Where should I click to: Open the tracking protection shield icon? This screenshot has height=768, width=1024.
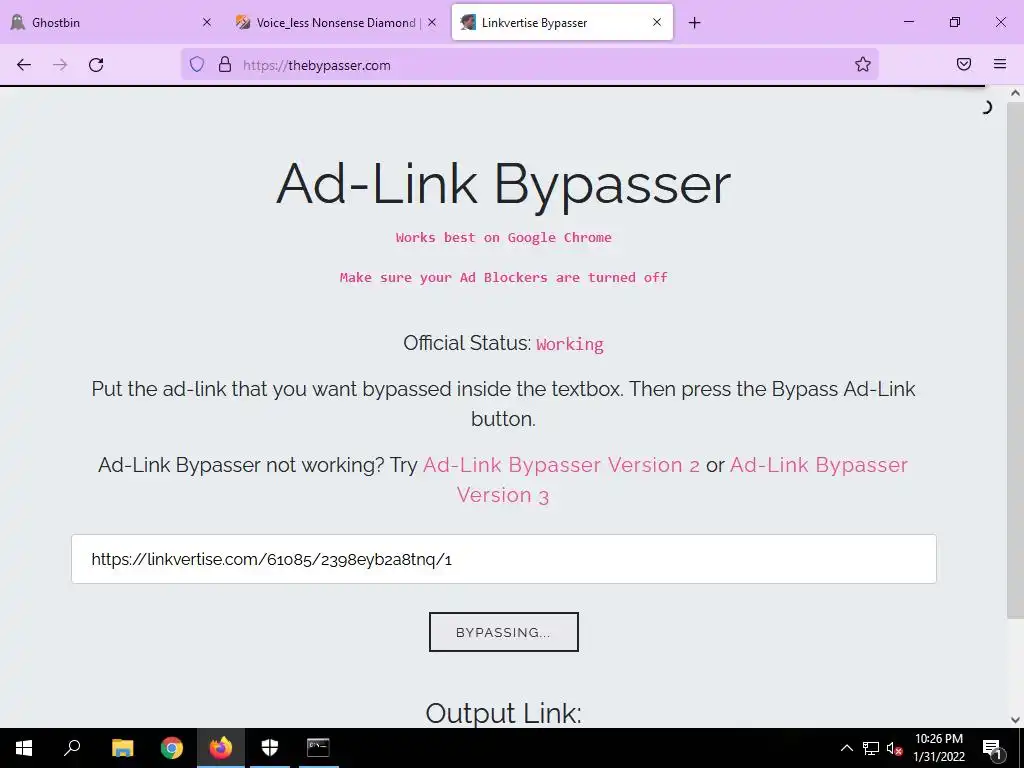(x=197, y=65)
